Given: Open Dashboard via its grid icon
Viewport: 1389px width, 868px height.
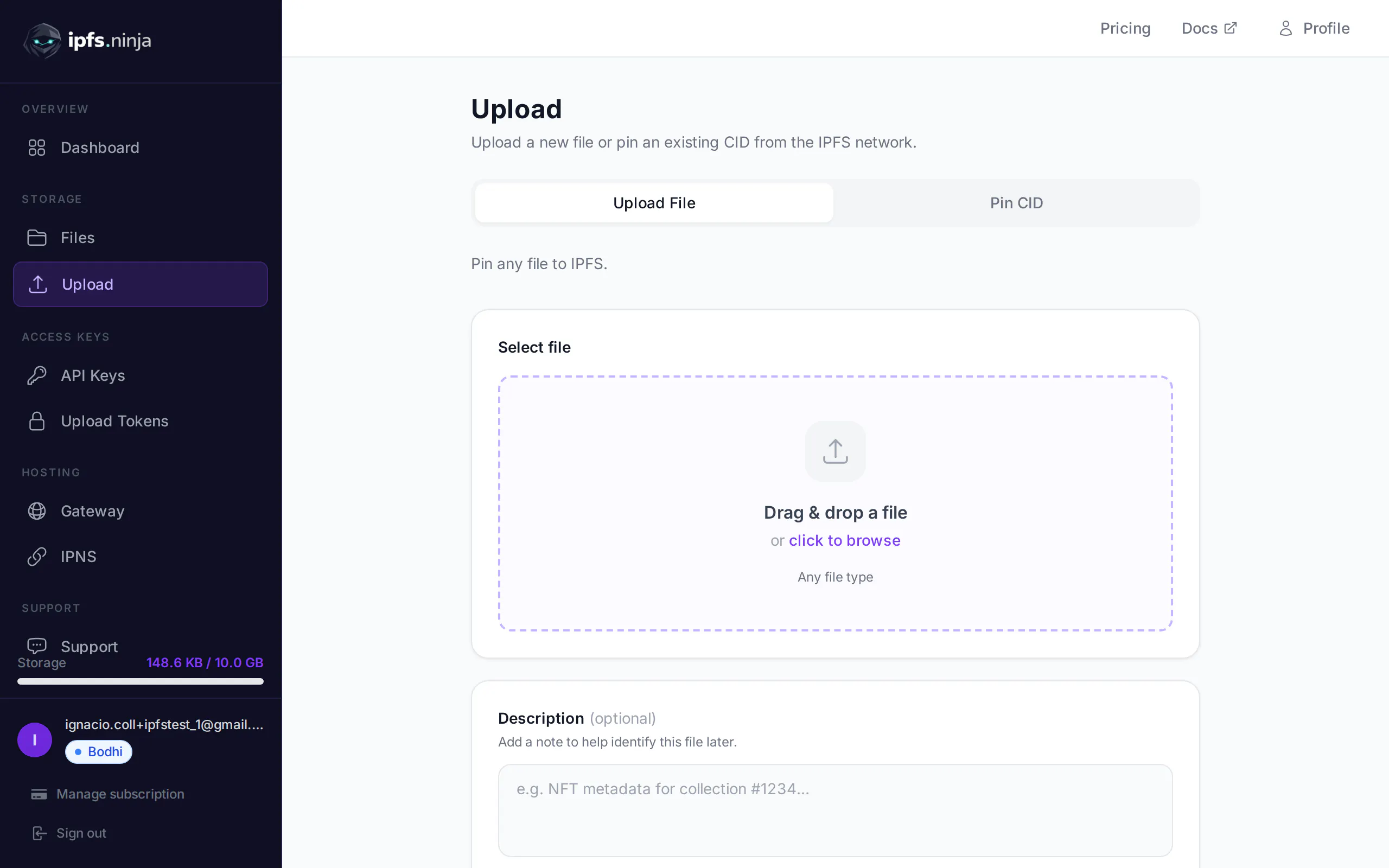Looking at the screenshot, I should pos(37,148).
